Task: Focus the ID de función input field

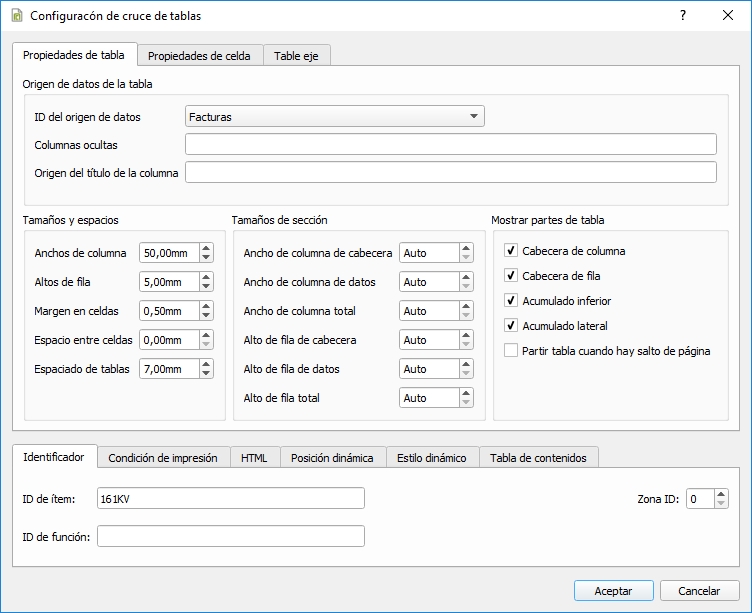Action: tap(230, 537)
